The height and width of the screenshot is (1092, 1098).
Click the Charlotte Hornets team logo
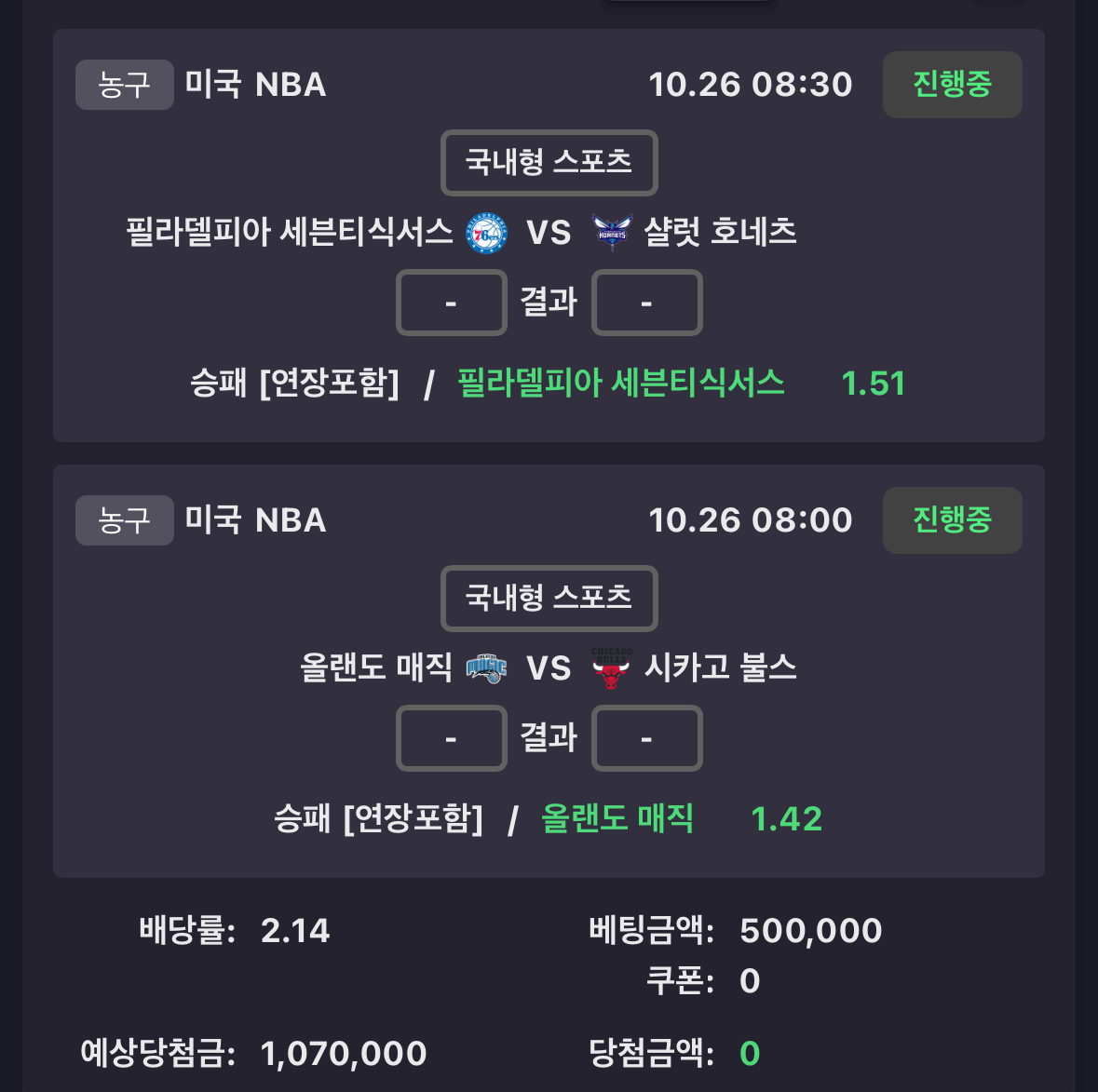612,233
